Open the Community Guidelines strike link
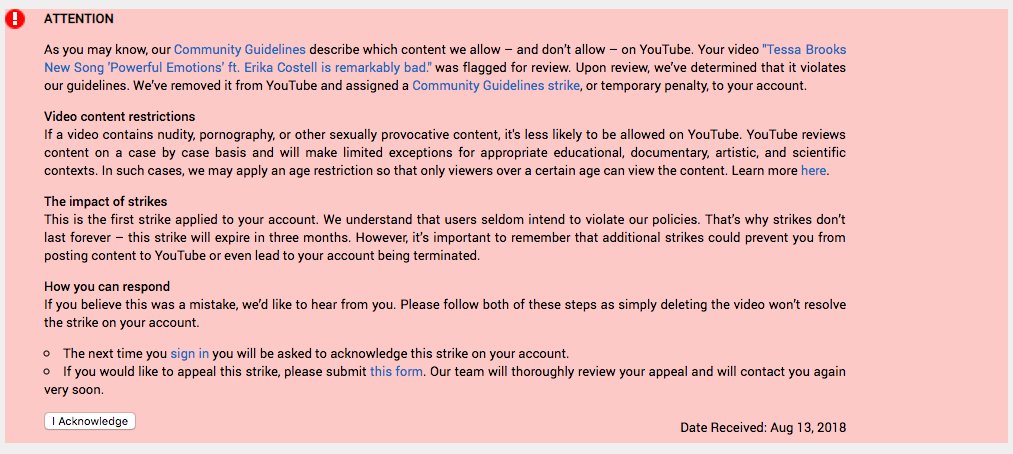 click(x=496, y=85)
